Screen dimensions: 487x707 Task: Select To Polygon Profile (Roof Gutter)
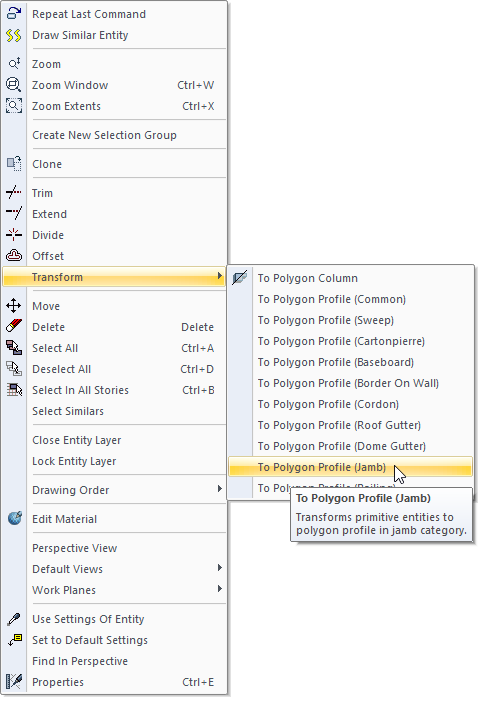pos(350,425)
